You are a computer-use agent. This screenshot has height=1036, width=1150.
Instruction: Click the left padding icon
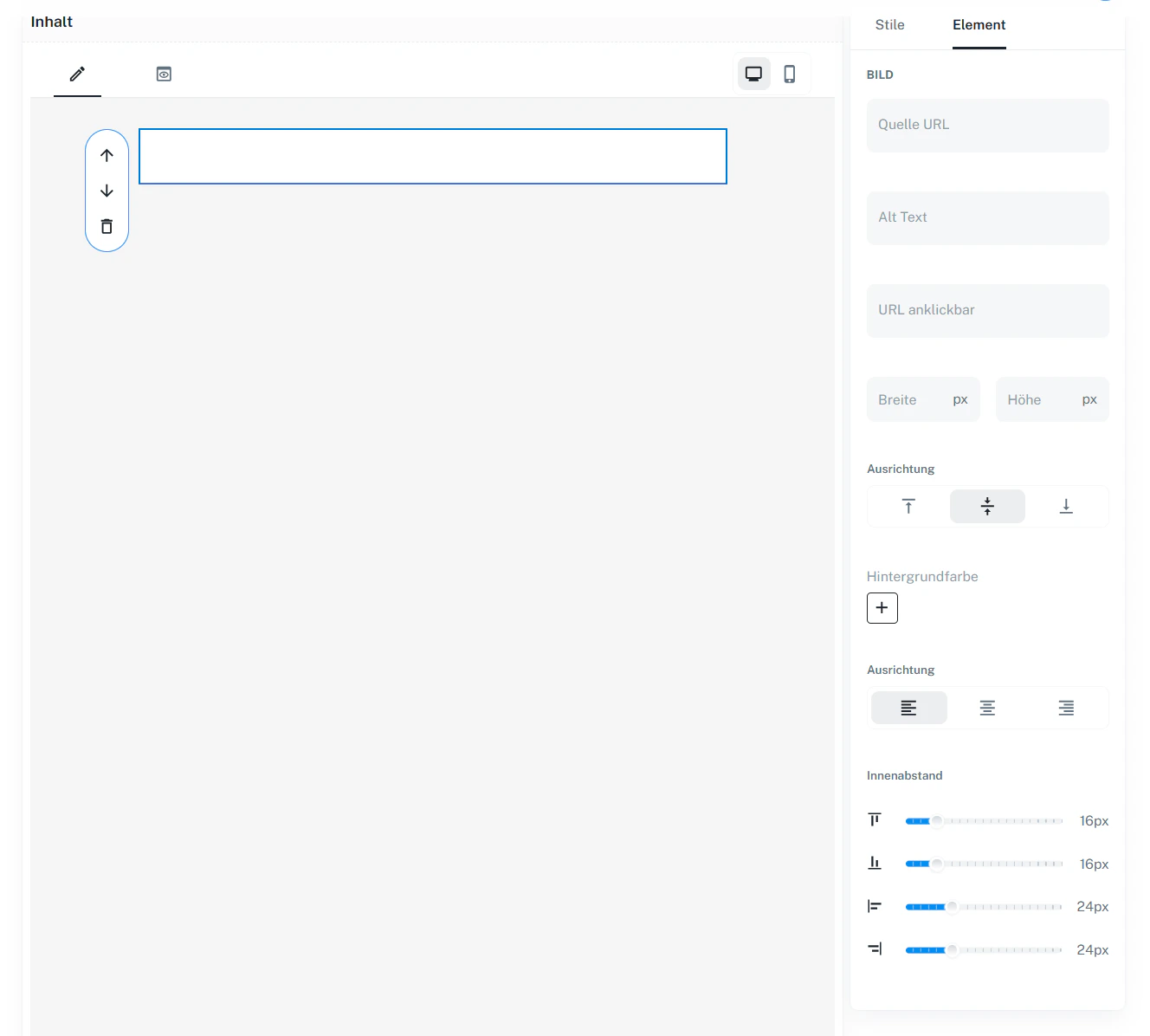[875, 906]
